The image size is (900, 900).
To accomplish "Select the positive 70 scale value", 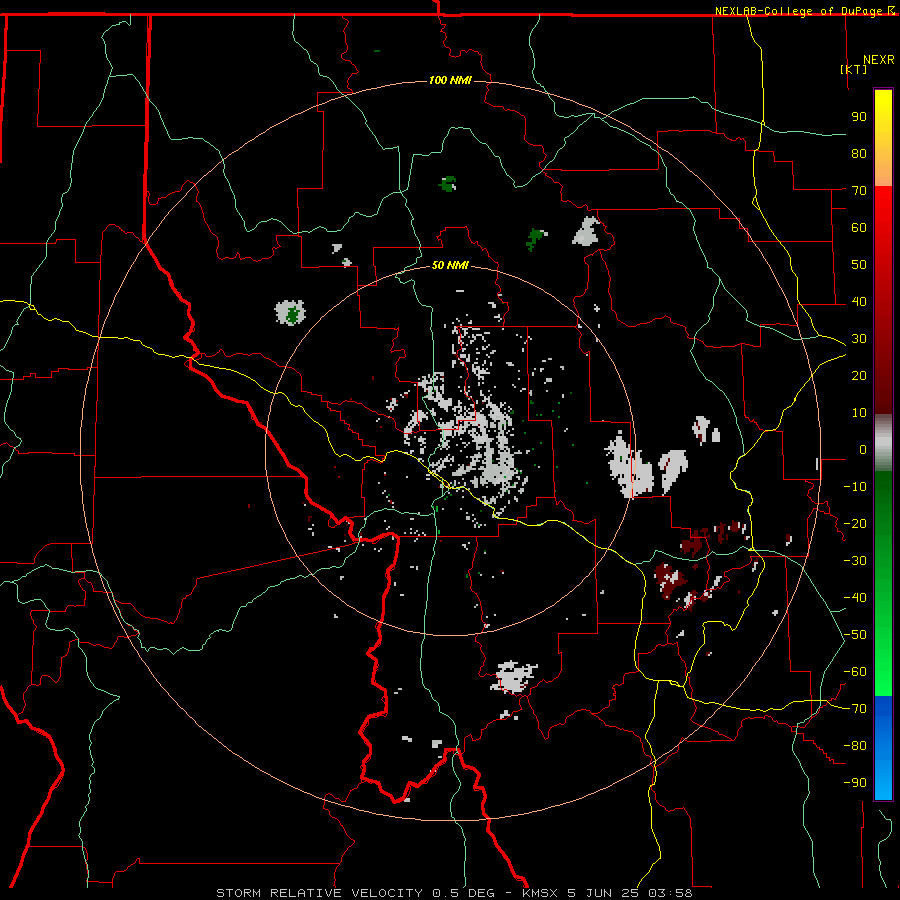I will coord(859,191).
